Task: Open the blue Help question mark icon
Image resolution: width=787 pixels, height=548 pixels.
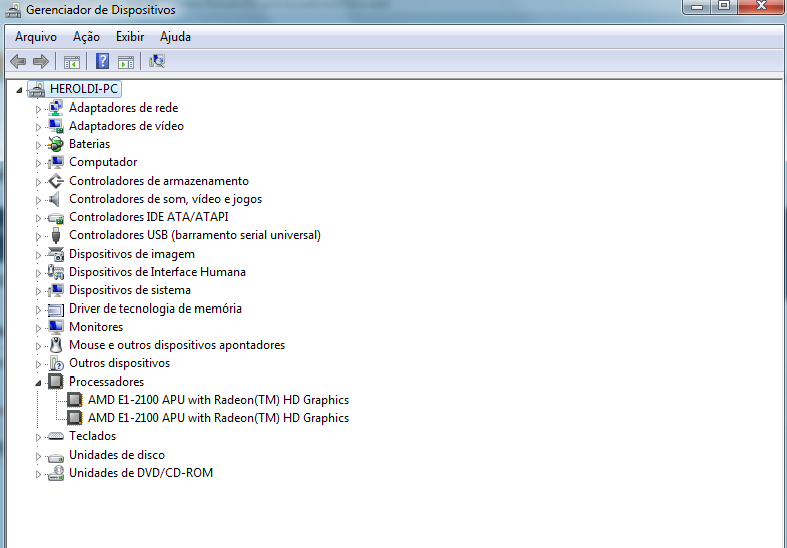Action: (x=102, y=61)
